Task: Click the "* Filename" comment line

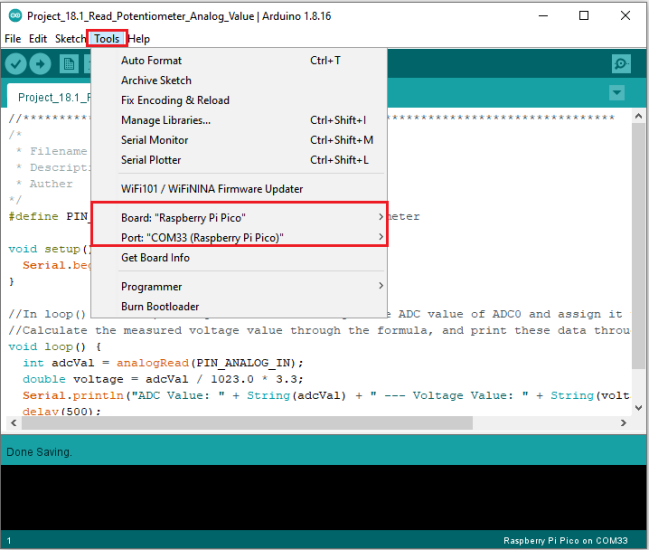Action: click(x=52, y=151)
